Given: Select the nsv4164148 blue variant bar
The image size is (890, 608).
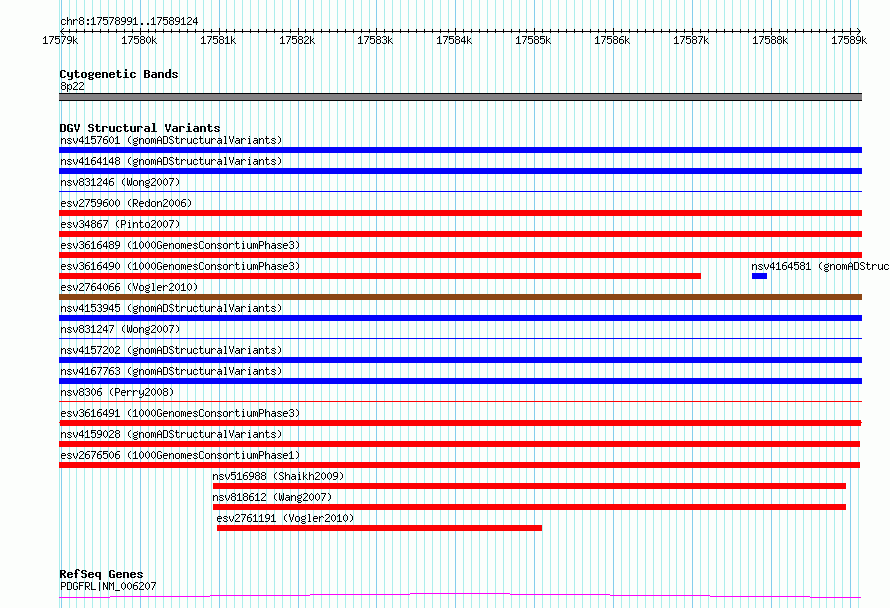Looking at the screenshot, I should [460, 171].
